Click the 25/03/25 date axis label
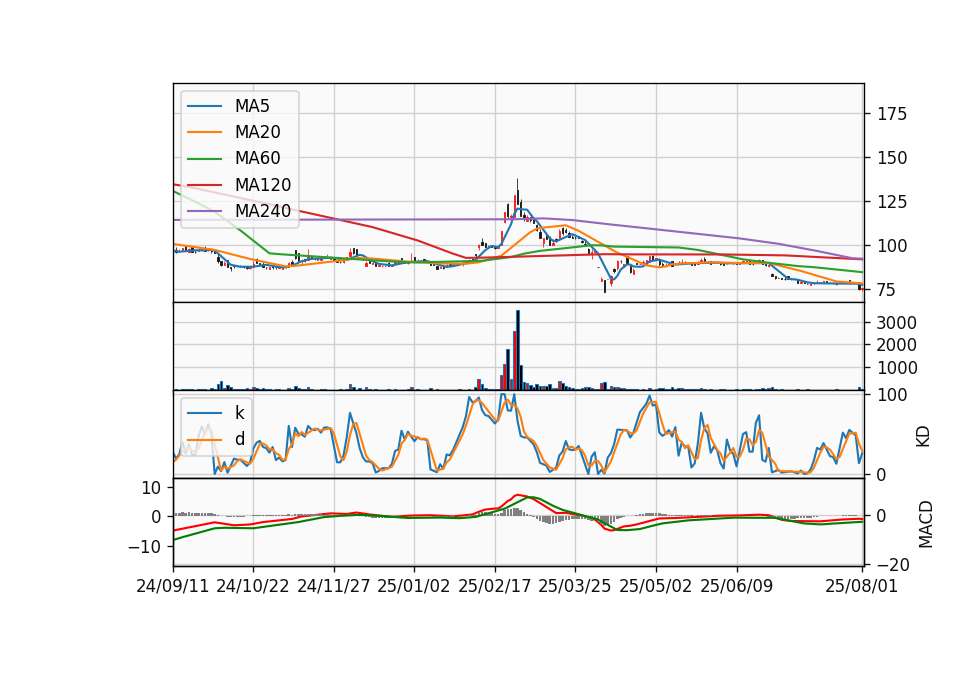The image size is (960, 690). [575, 587]
